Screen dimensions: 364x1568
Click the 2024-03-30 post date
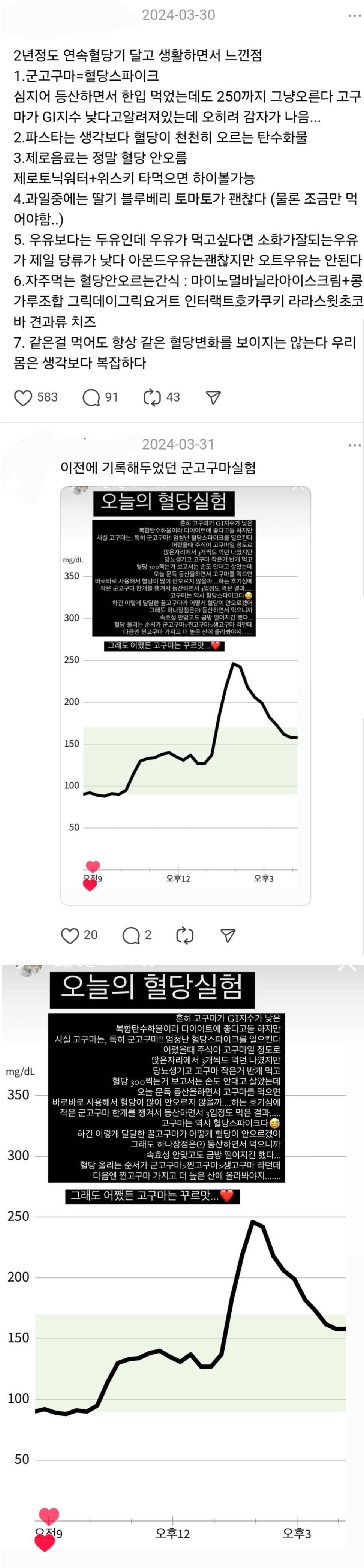(178, 15)
